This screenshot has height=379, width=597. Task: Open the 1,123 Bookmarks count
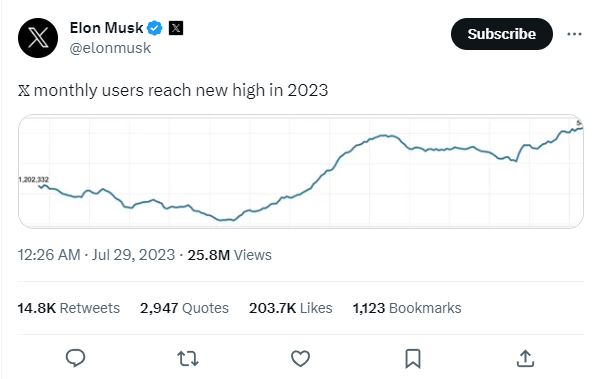(x=407, y=308)
